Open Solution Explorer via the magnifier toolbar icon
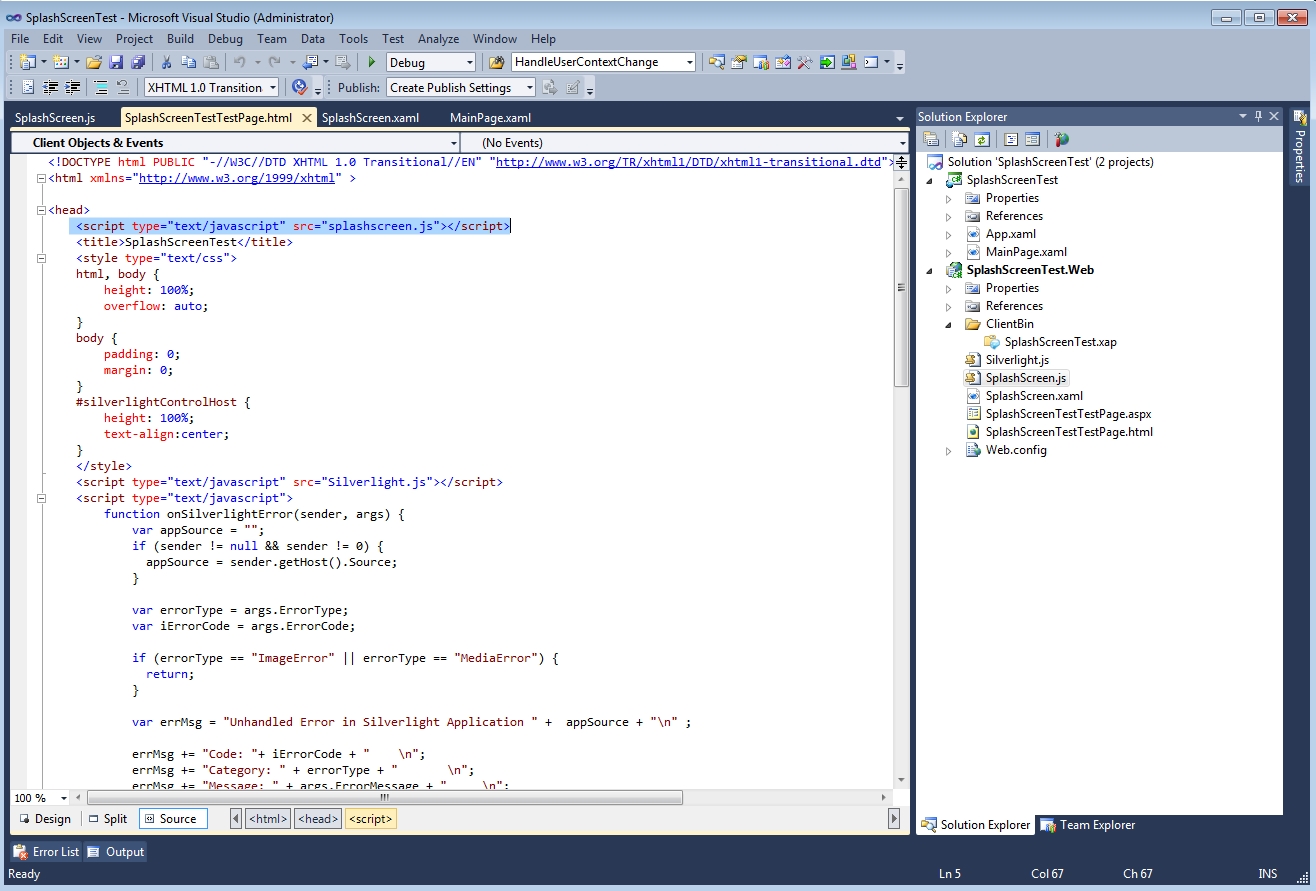Viewport: 1316px width, 891px height. [717, 62]
